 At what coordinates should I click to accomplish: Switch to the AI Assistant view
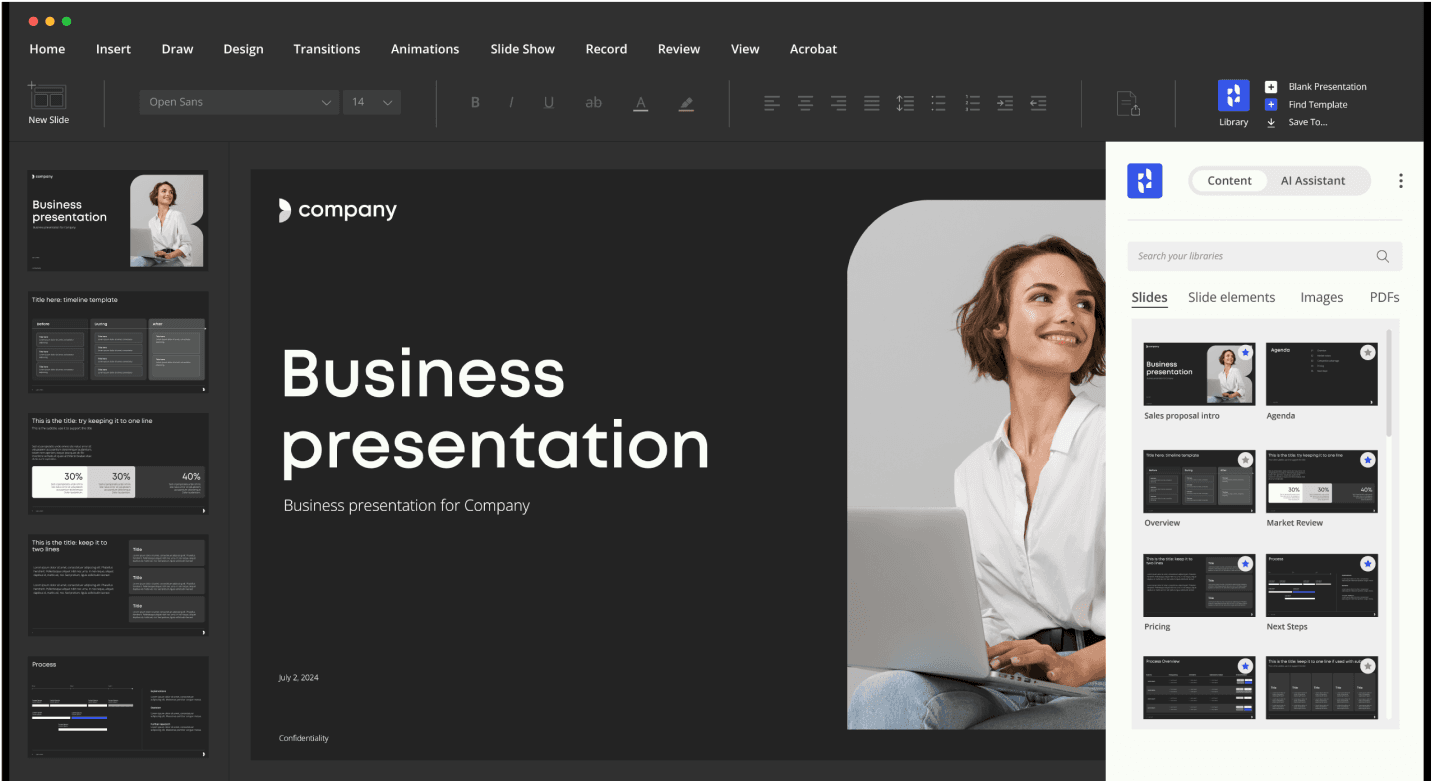(1312, 181)
